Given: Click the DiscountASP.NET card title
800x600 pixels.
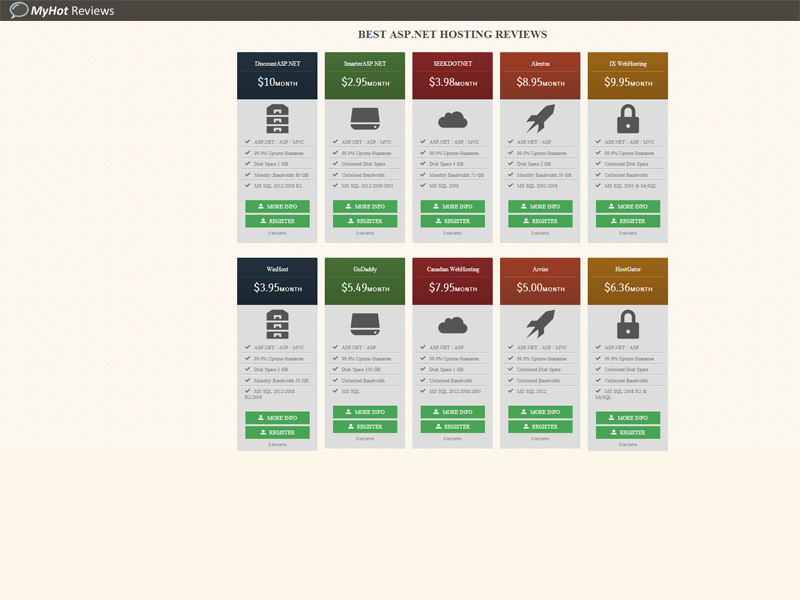Looking at the screenshot, I should click(x=277, y=64).
